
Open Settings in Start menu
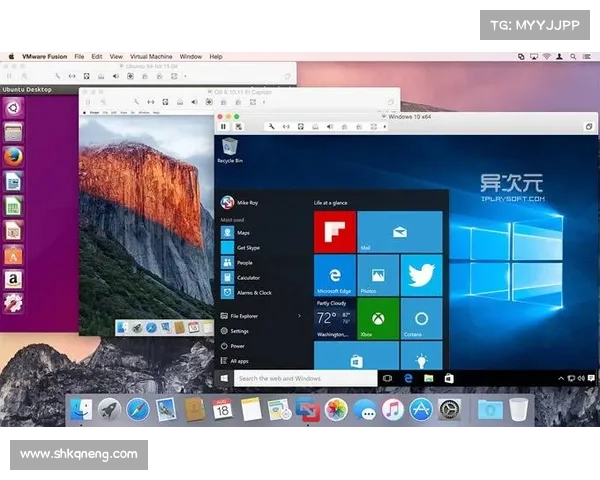click(235, 331)
